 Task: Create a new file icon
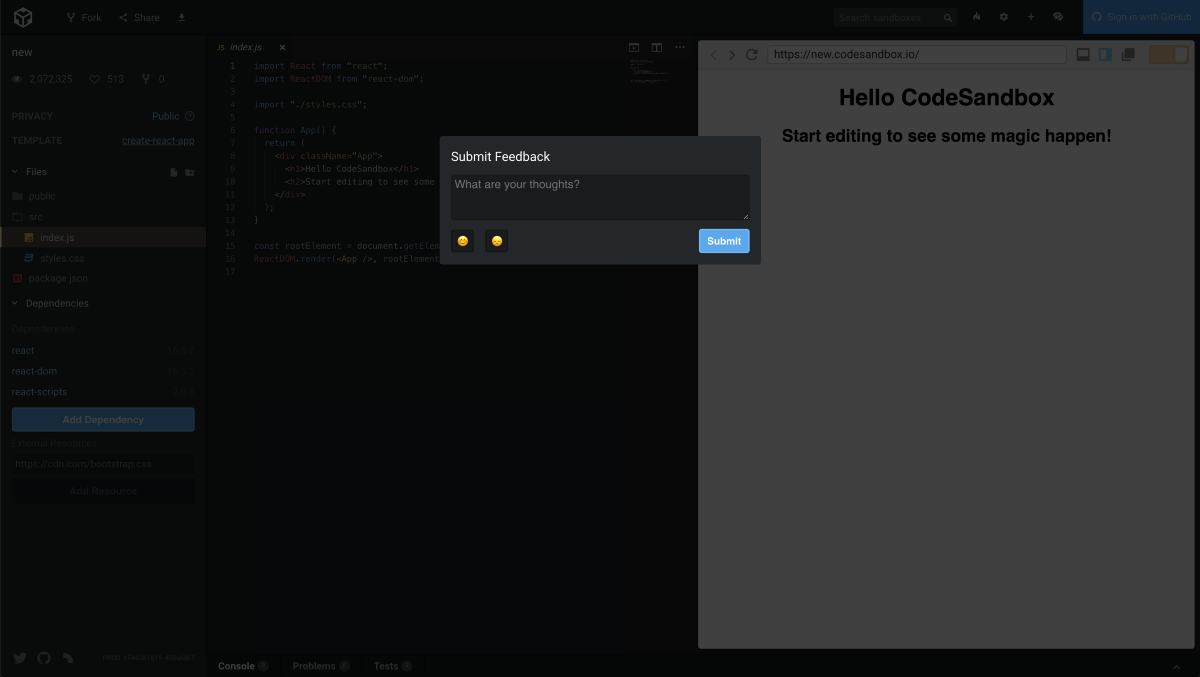[174, 172]
